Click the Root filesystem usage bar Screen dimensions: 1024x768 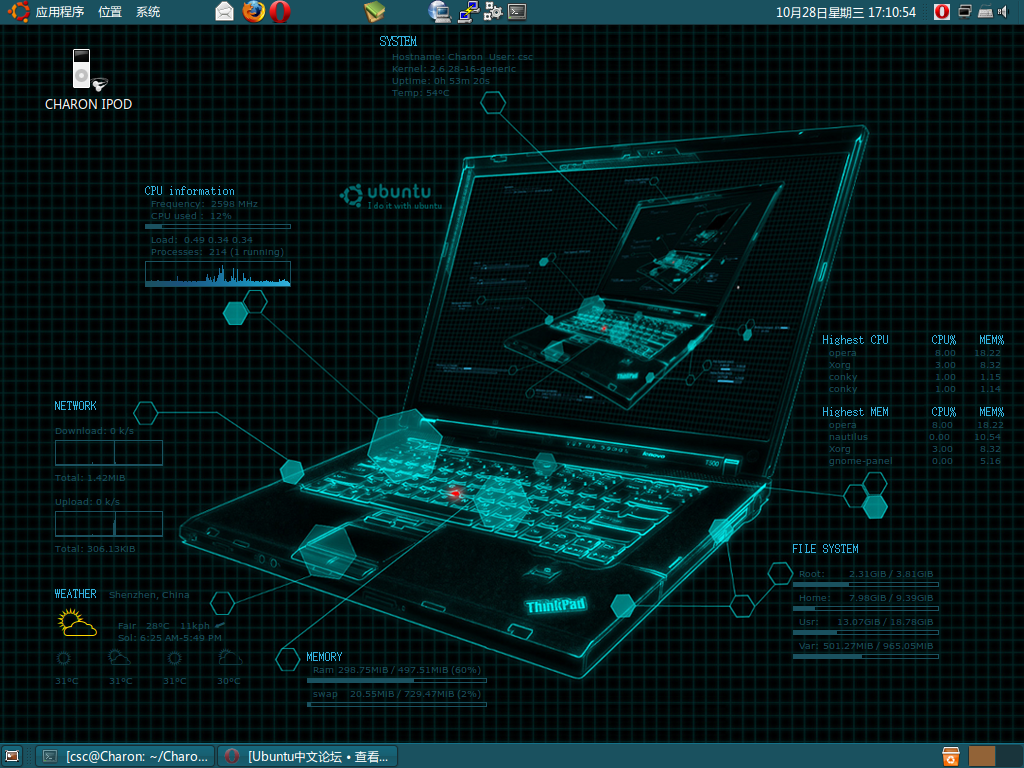click(x=866, y=584)
